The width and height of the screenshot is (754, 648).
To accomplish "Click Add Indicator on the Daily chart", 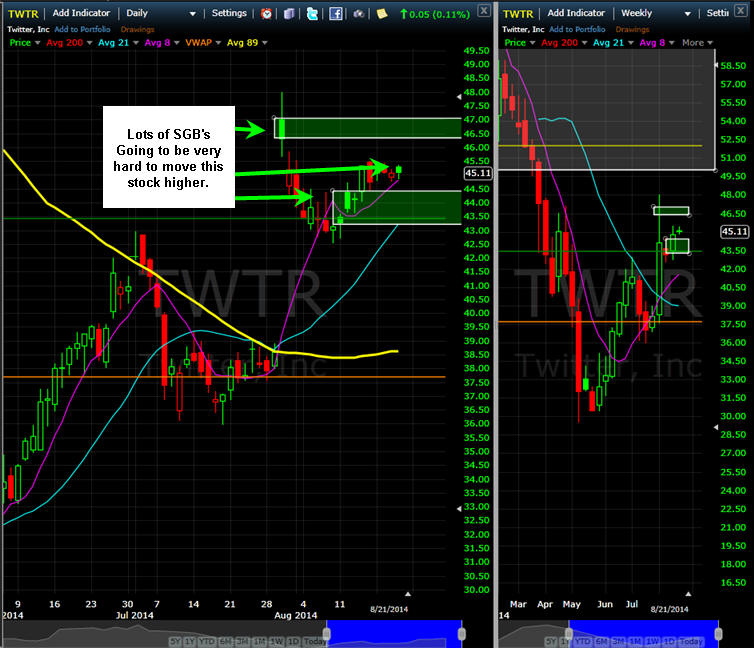I will click(81, 13).
